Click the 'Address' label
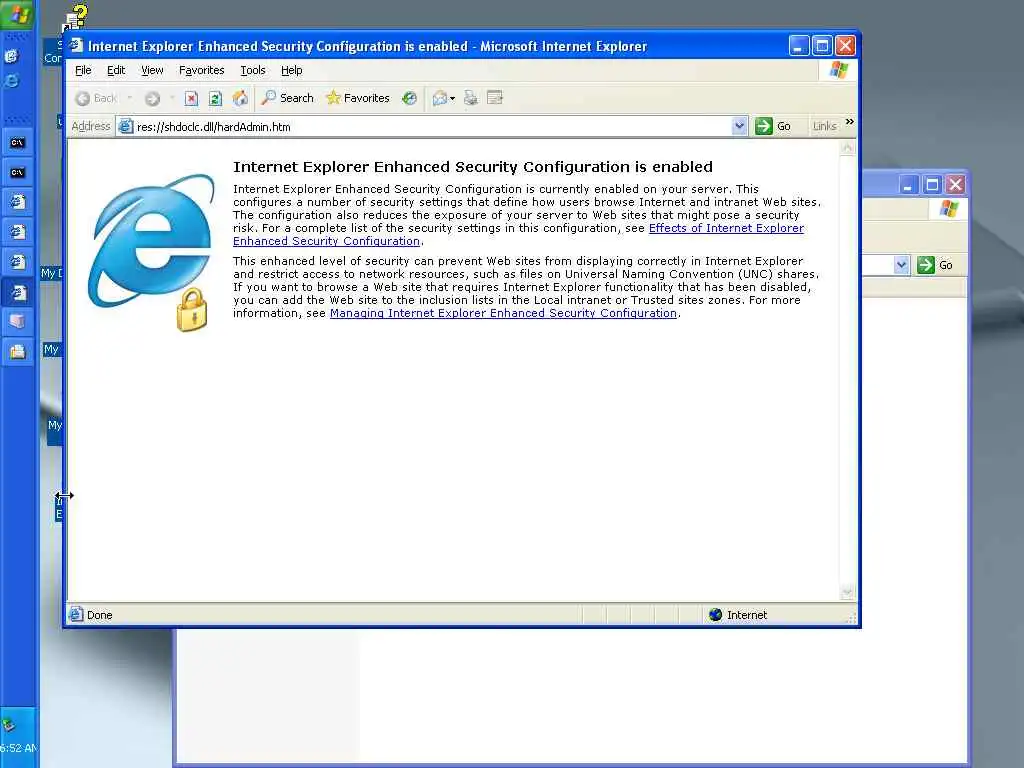 pos(91,126)
